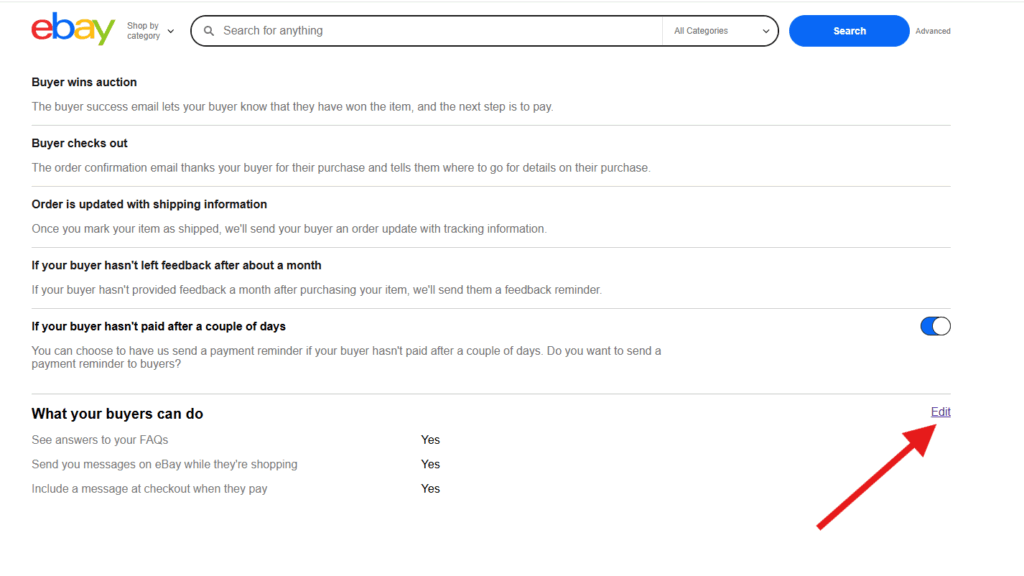The height and width of the screenshot is (576, 1024).
Task: Click the buyer hasn't paid heading
Action: pyautogui.click(x=158, y=326)
